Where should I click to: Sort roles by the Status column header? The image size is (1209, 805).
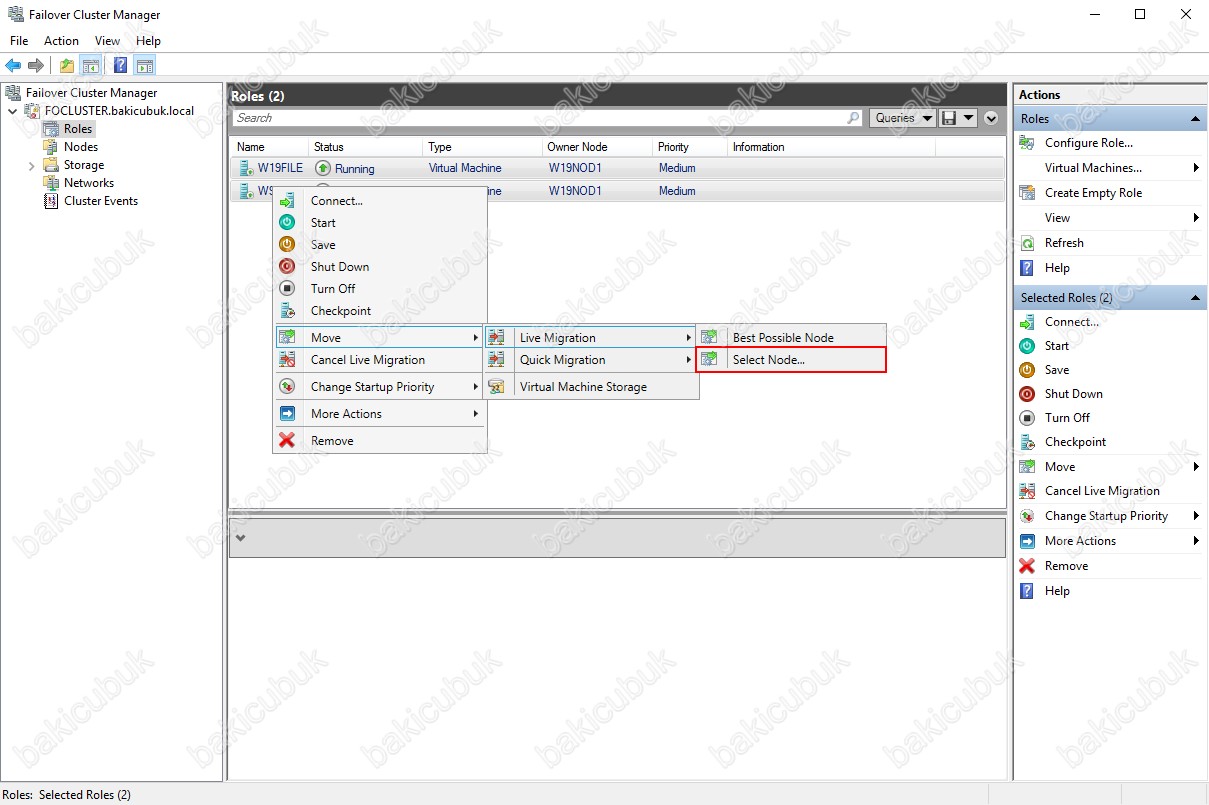pos(367,147)
